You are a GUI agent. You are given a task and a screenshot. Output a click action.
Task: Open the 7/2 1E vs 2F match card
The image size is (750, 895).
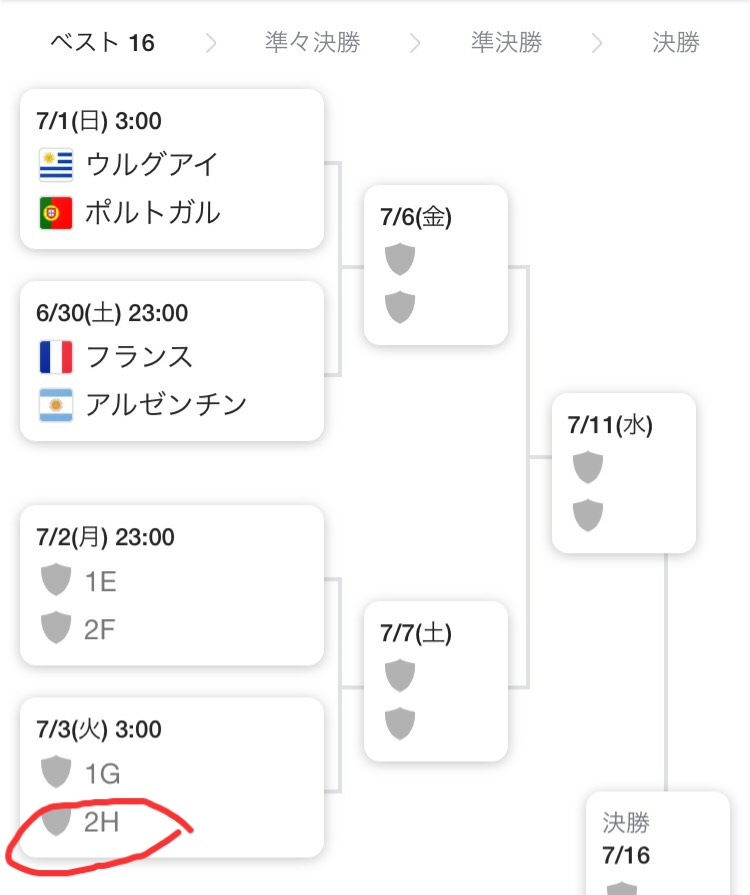click(172, 585)
